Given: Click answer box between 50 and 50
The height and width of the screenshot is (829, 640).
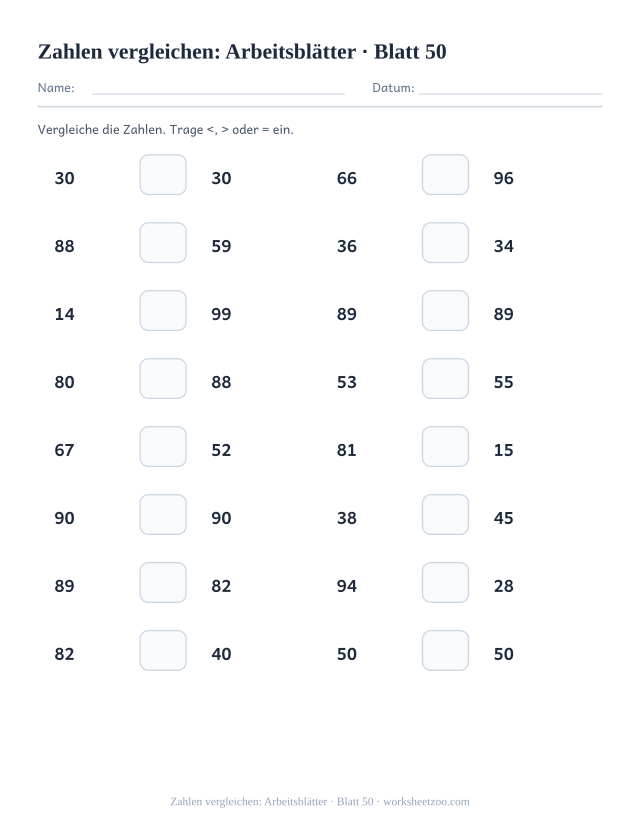Looking at the screenshot, I should click(445, 650).
